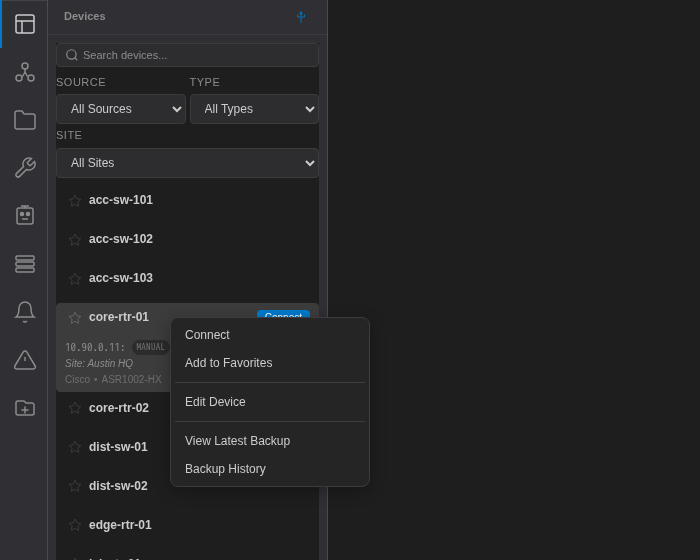700x560 pixels.
Task: Select the acc-sw-103 device row
Action: click(x=188, y=278)
